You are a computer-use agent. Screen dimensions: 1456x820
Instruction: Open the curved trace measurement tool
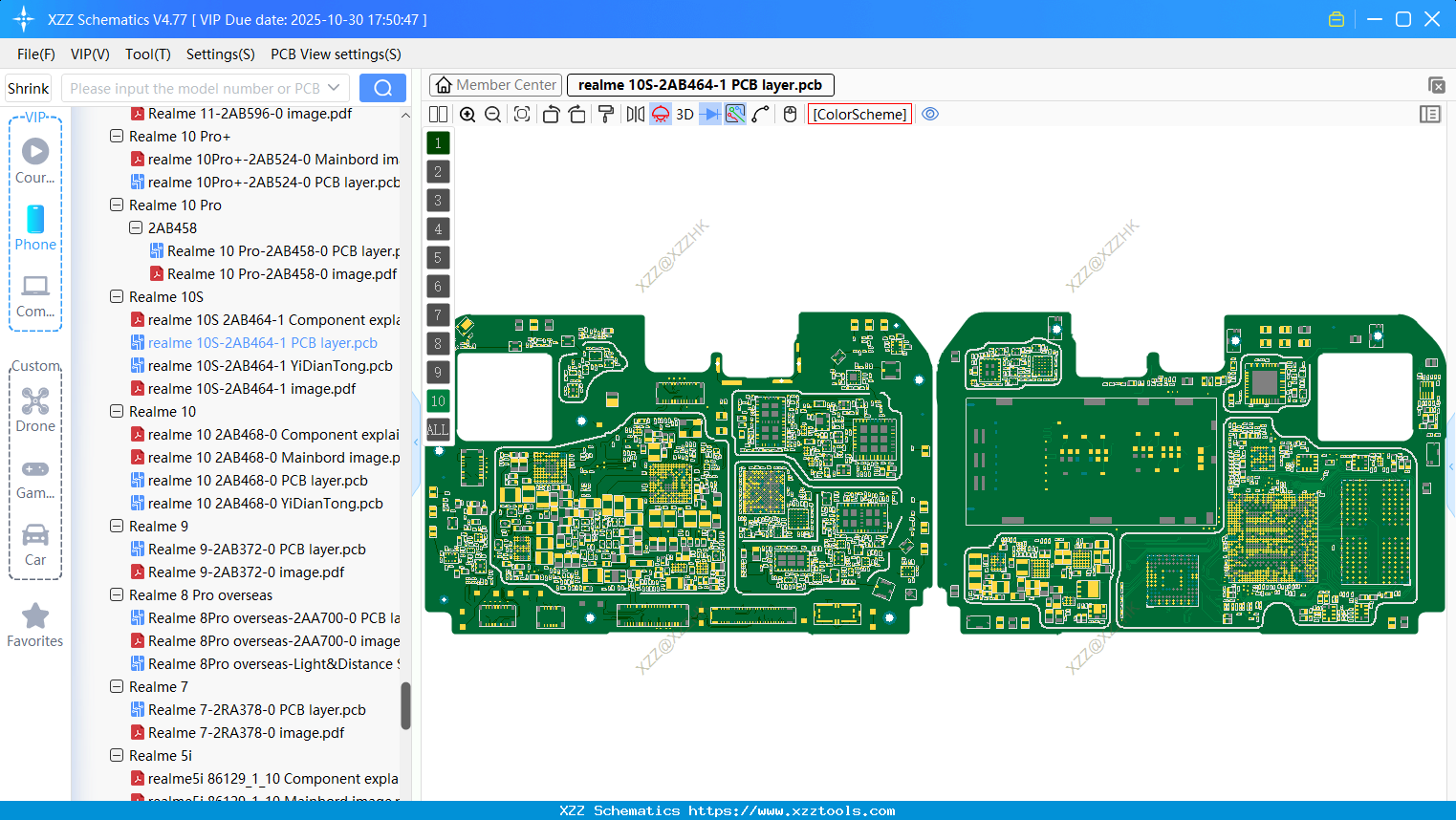(x=758, y=114)
